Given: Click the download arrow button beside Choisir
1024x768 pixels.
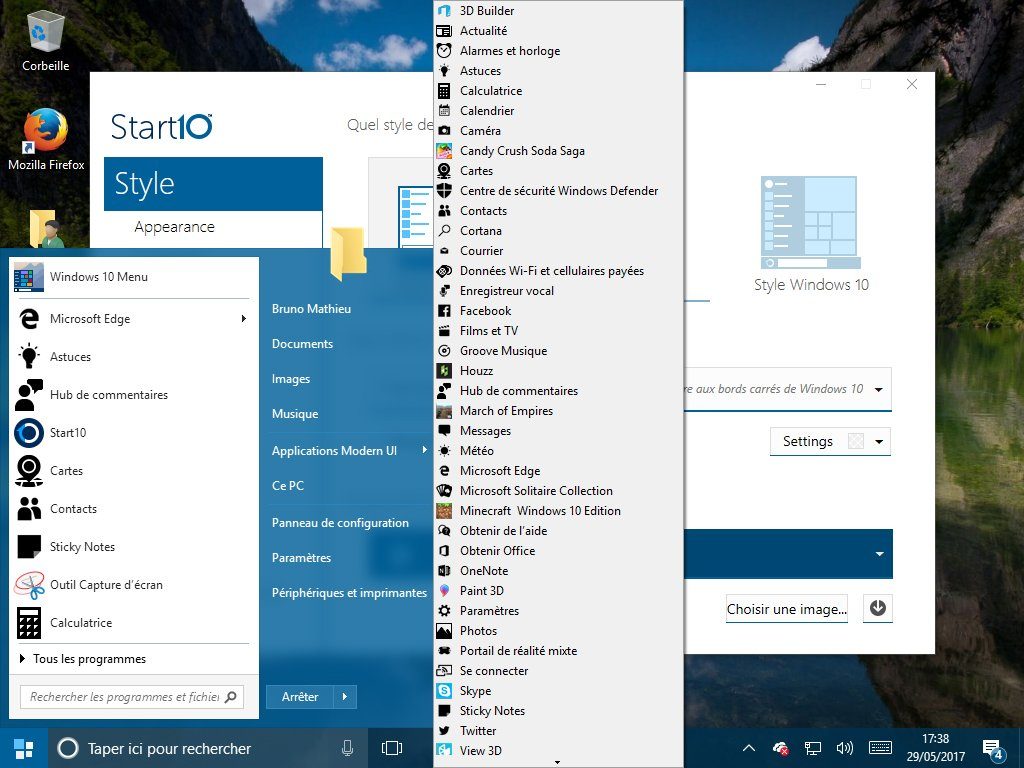Looking at the screenshot, I should pos(878,608).
